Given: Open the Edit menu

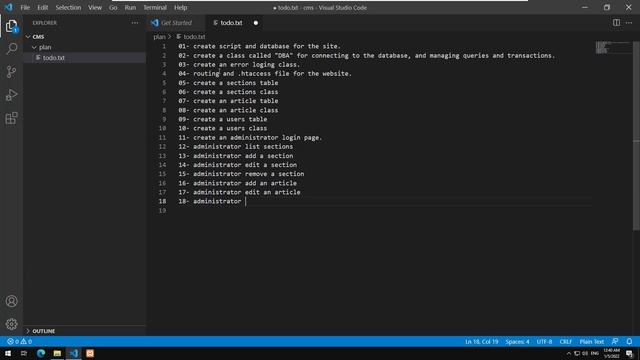Looking at the screenshot, I should 42,7.
